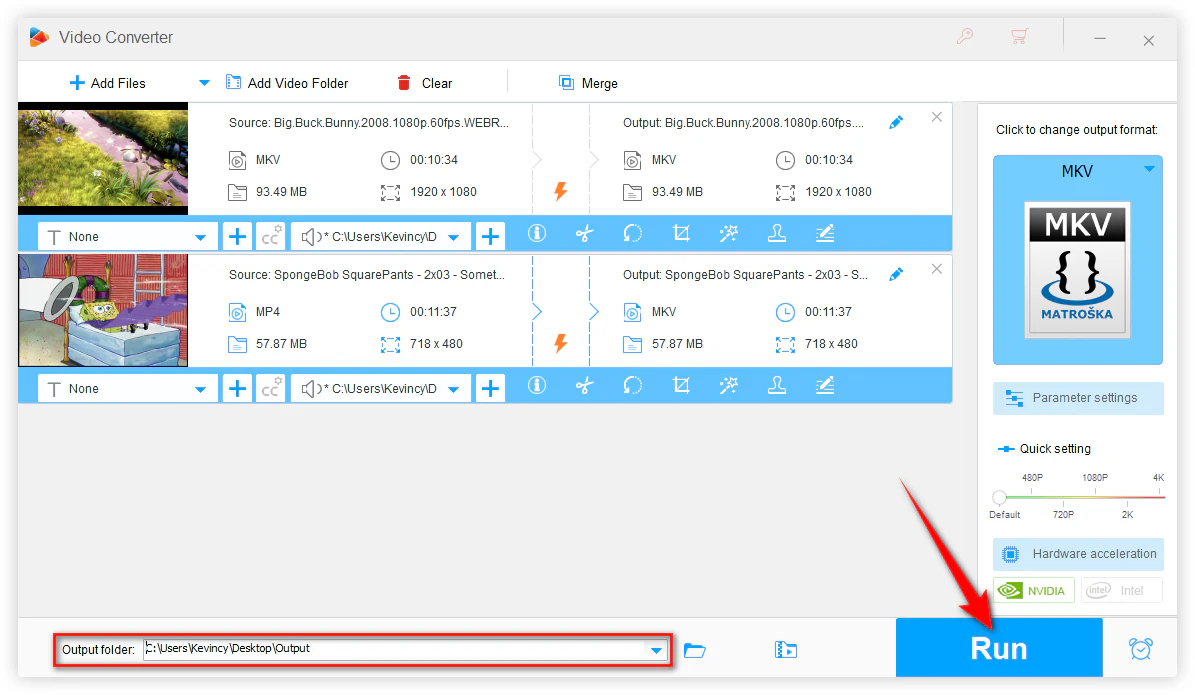Image resolution: width=1195 pixels, height=695 pixels.
Task: Open the magic wand effects for Big Buck Bunny
Action: [x=728, y=234]
